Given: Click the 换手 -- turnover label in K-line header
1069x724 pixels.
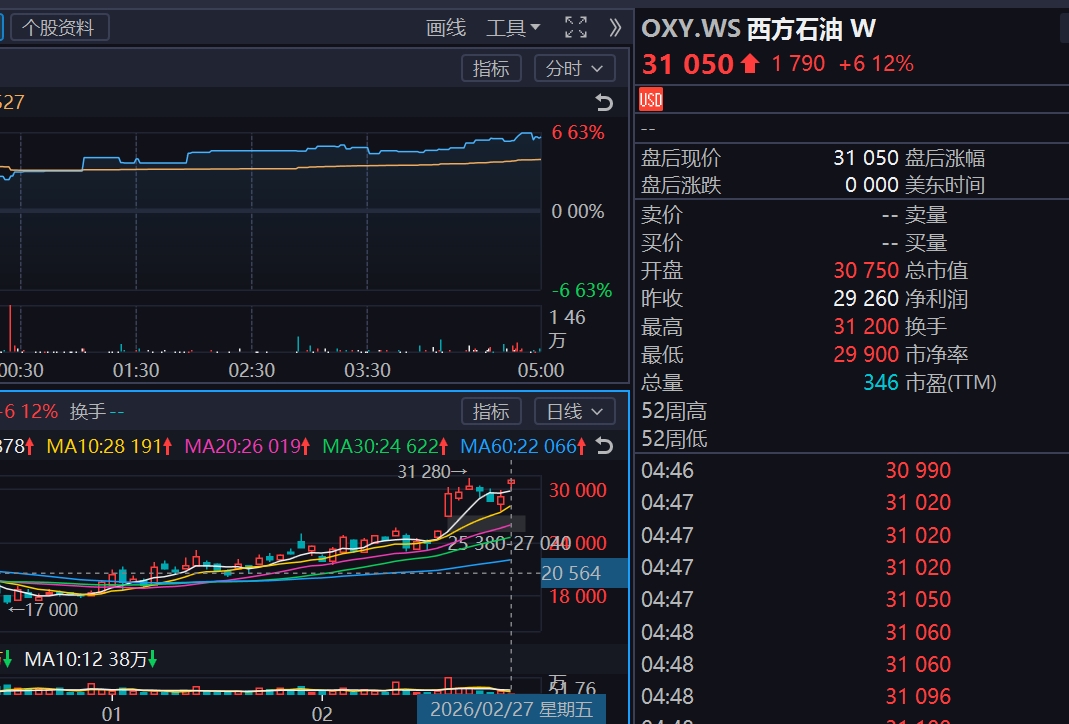Looking at the screenshot, I should click(97, 412).
